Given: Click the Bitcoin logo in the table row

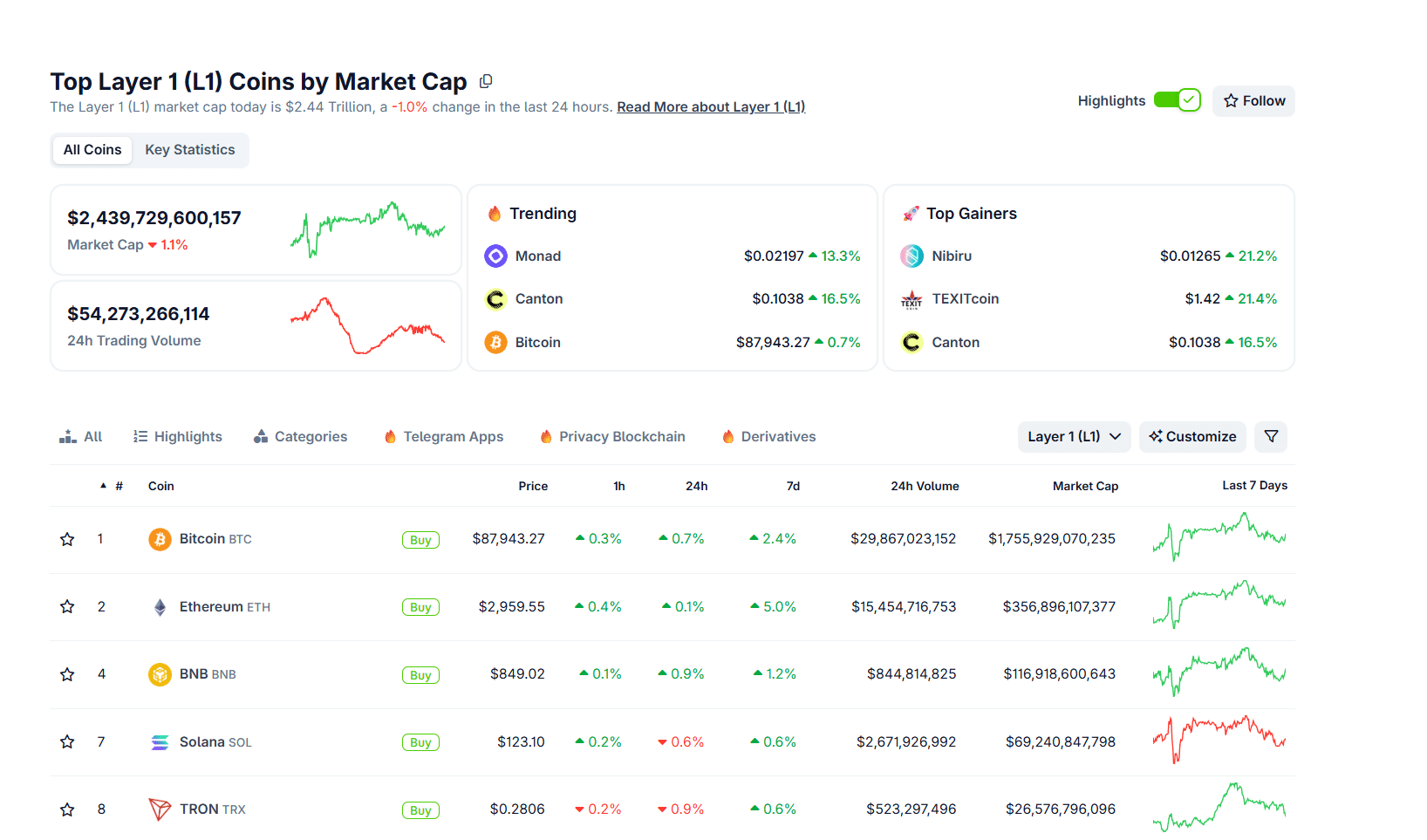Looking at the screenshot, I should [x=160, y=539].
